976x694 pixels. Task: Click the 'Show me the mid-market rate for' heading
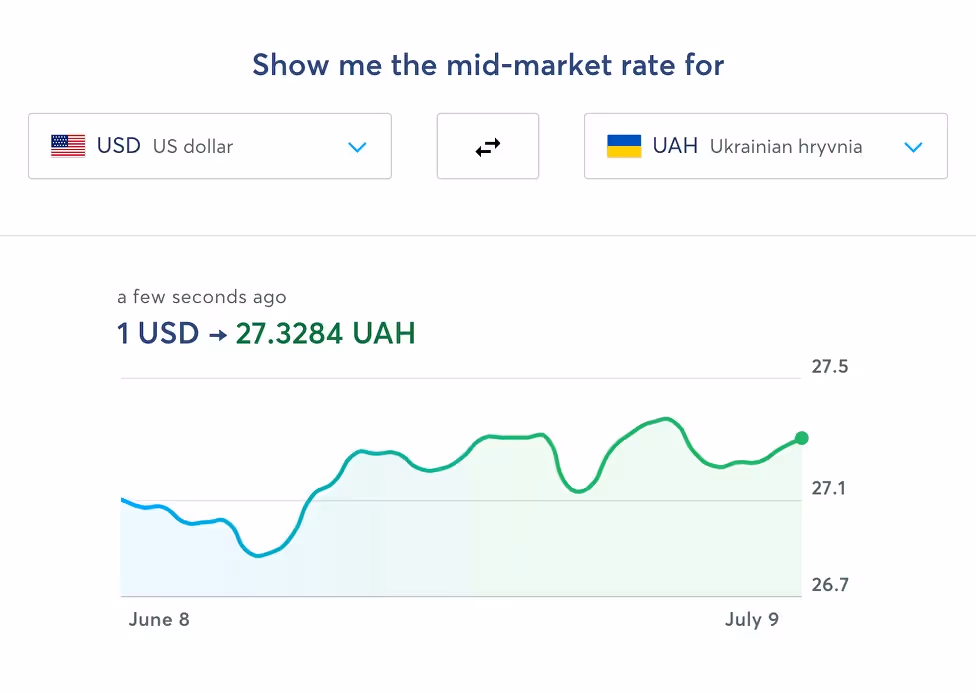coord(488,64)
